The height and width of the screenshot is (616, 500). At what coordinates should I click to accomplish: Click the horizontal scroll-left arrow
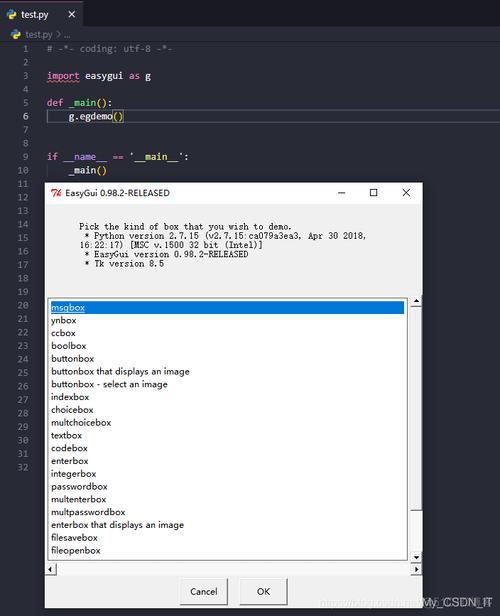pos(51,569)
